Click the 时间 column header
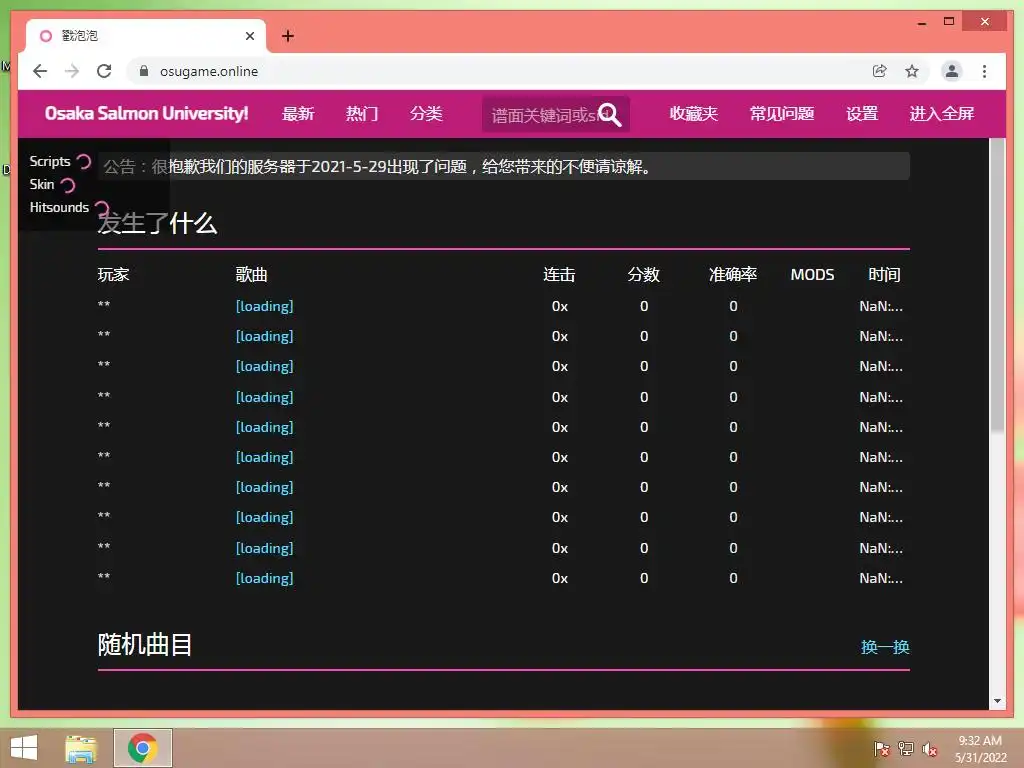The width and height of the screenshot is (1024, 768). [884, 274]
